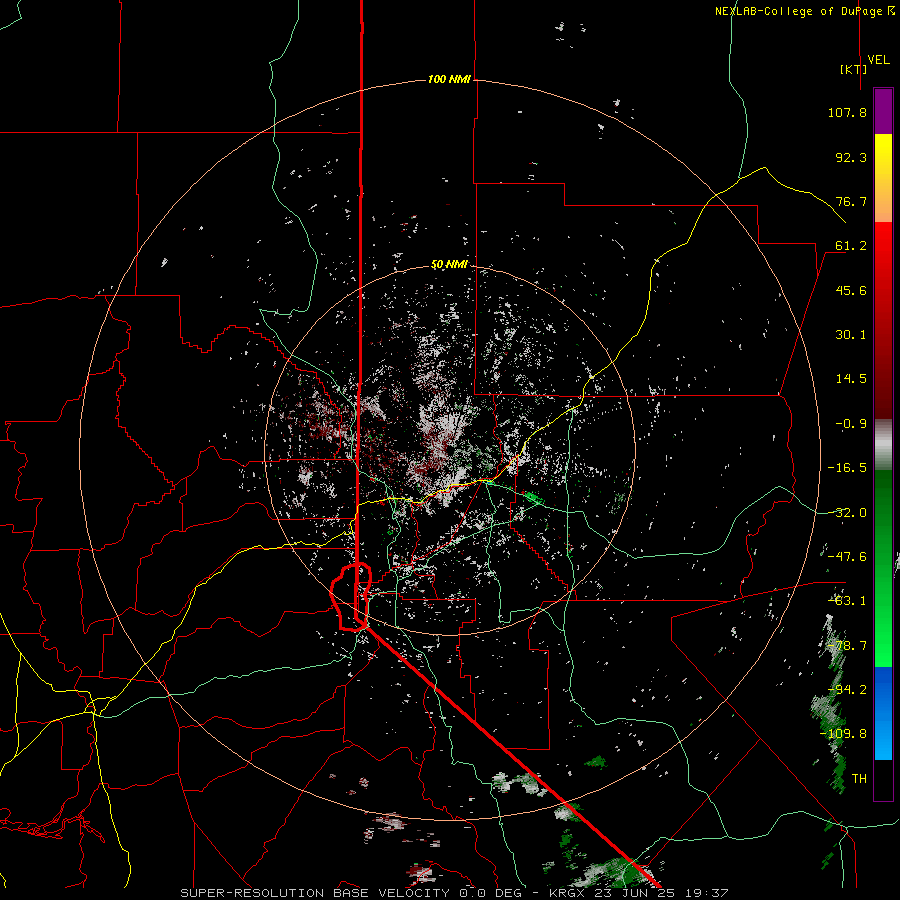This screenshot has height=900, width=900.
Task: Pick the red outbound segment of the color bar
Action: 883,320
